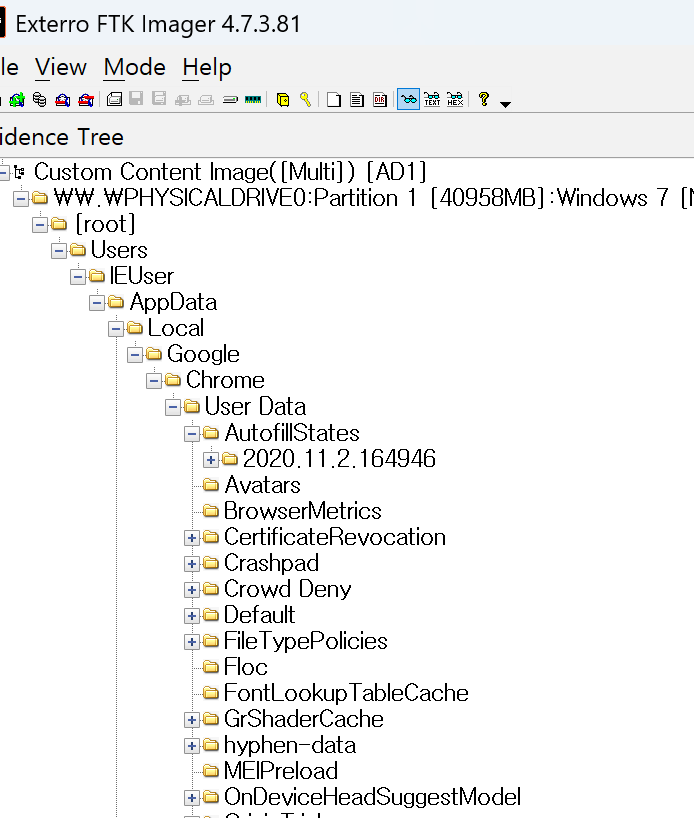Collapse the Users folder node

tap(59, 251)
